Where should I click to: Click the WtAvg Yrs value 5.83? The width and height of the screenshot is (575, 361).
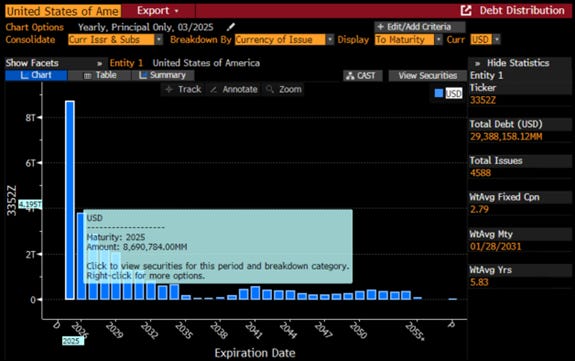coord(479,282)
